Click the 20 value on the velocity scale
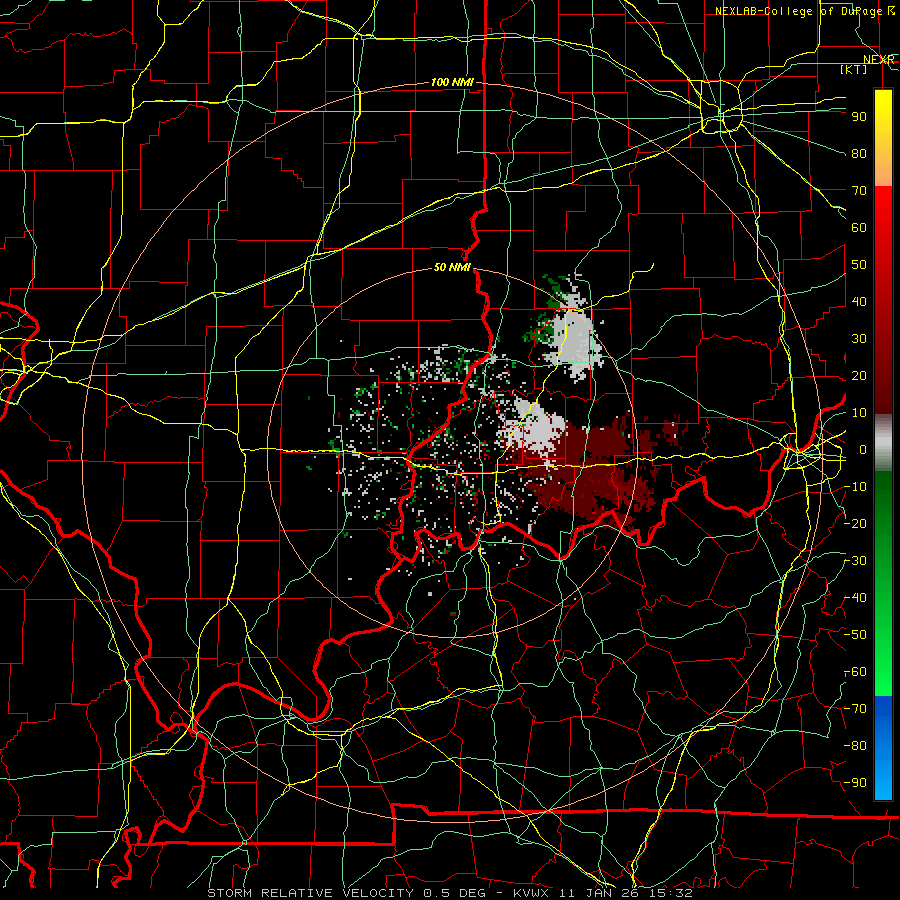This screenshot has width=900, height=900. 859,376
